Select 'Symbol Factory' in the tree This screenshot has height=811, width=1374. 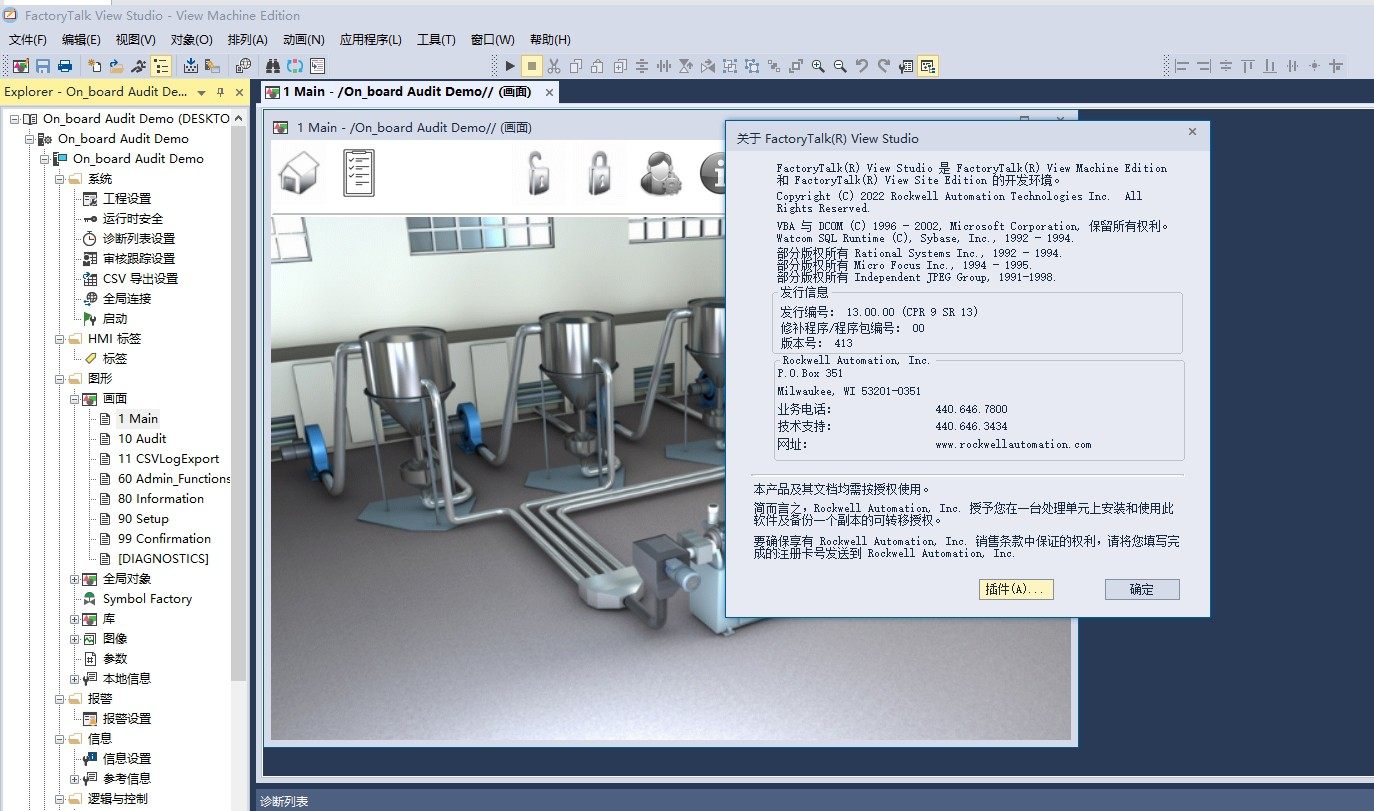(x=147, y=599)
